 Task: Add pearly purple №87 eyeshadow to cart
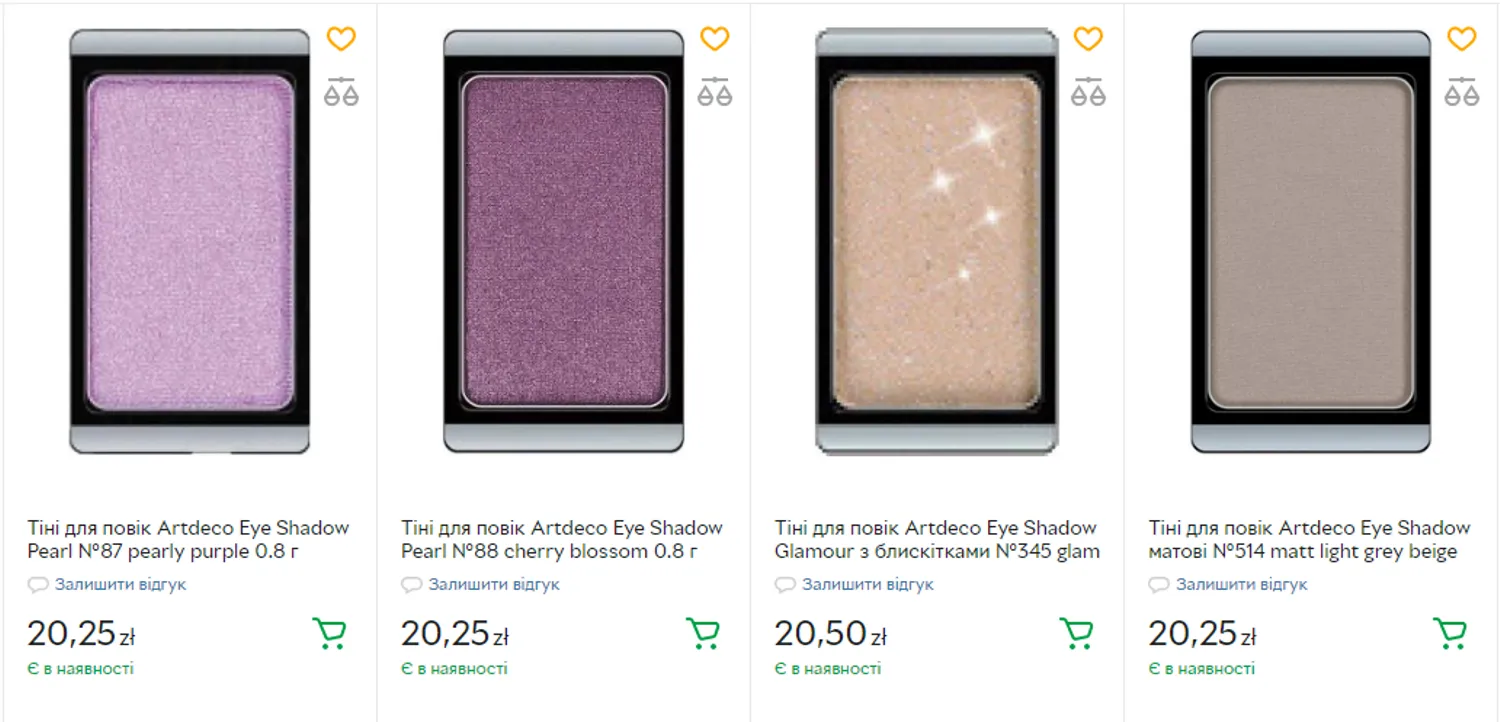tap(329, 633)
